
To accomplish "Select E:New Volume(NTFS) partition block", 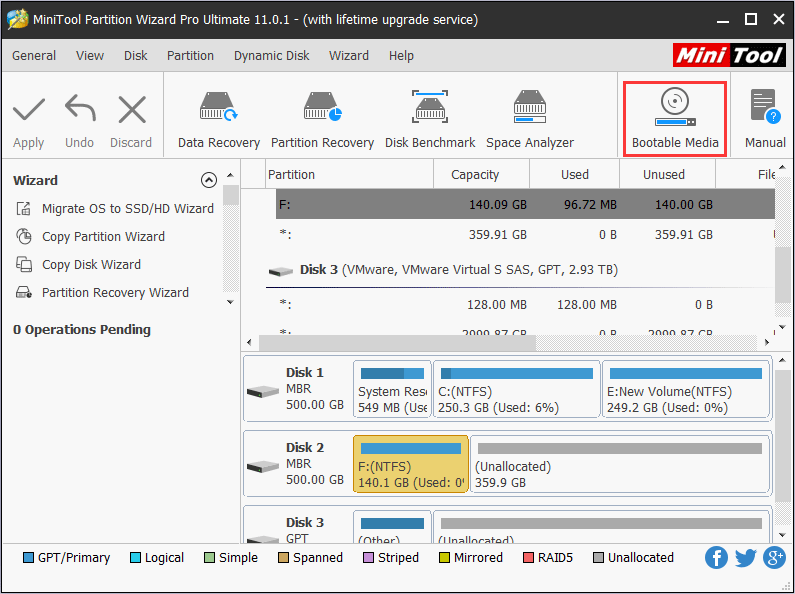I will (686, 389).
